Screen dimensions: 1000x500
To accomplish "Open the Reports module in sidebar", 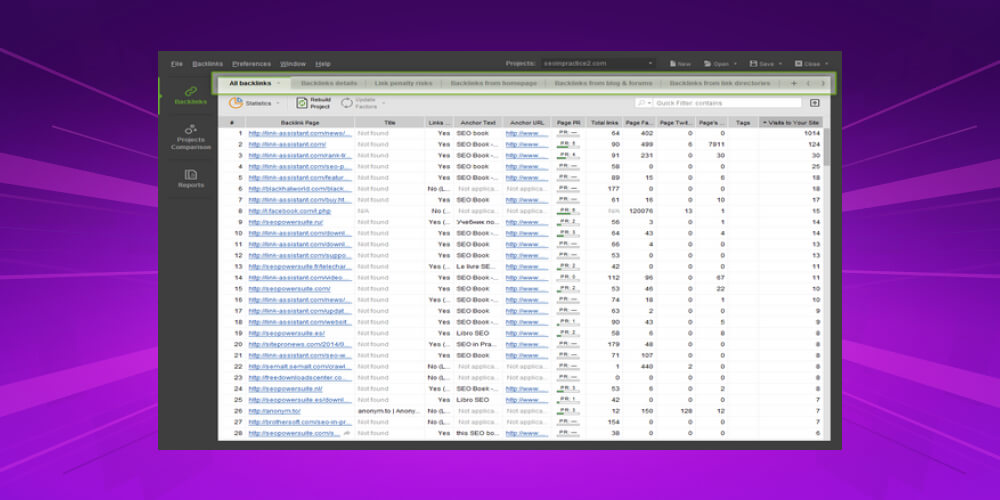I will (190, 179).
